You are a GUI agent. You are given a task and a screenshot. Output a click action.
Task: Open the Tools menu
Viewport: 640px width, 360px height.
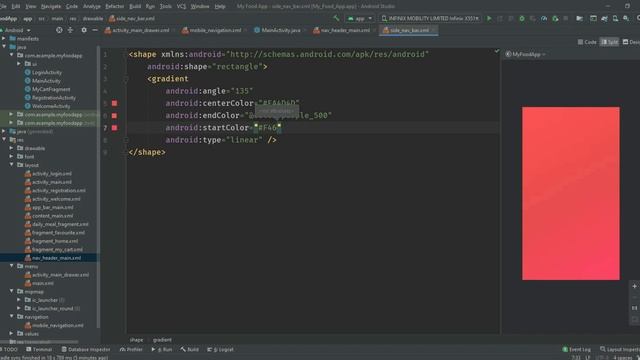[x=165, y=6]
